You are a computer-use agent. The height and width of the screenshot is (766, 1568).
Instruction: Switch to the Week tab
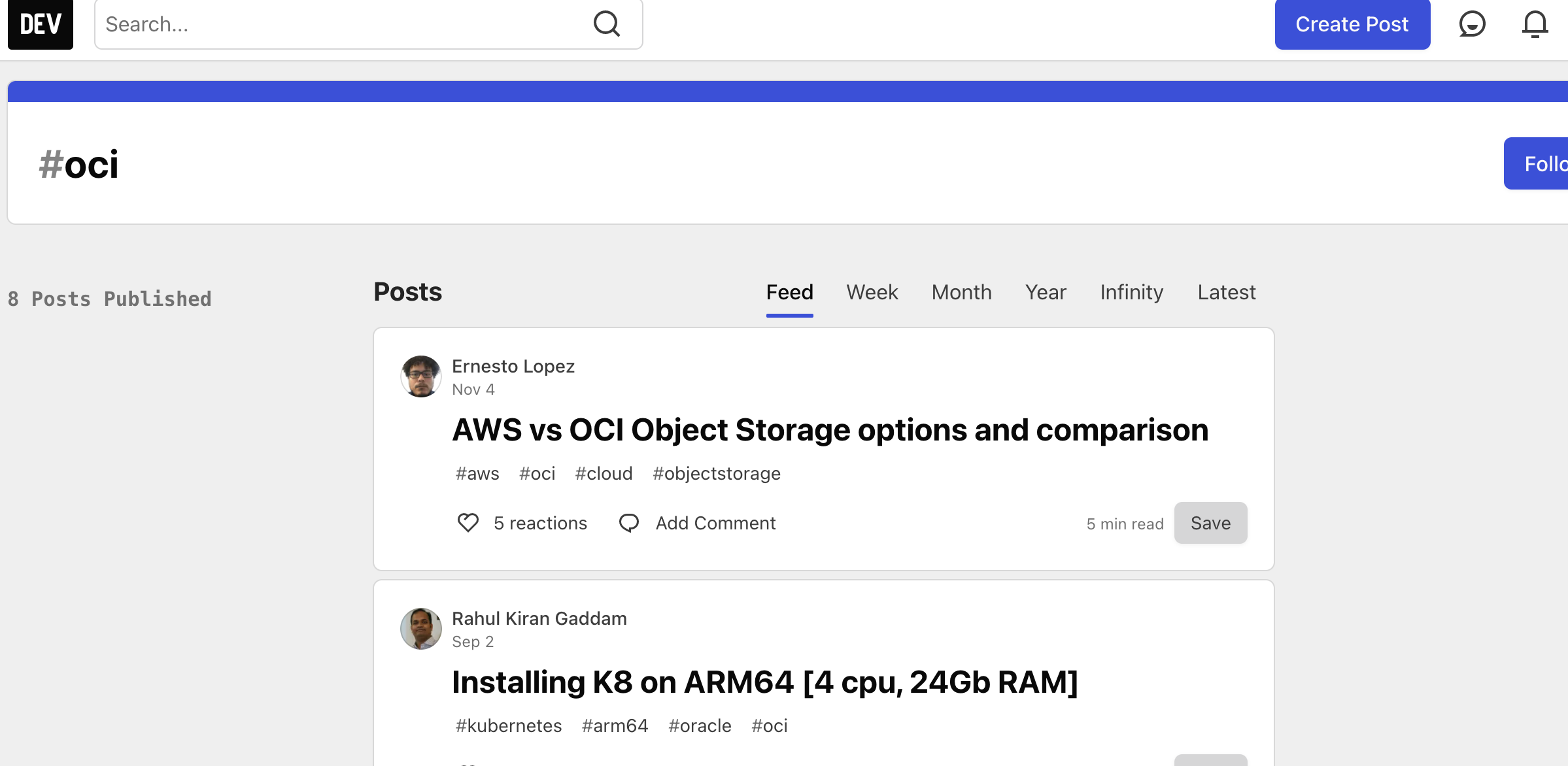(x=872, y=292)
